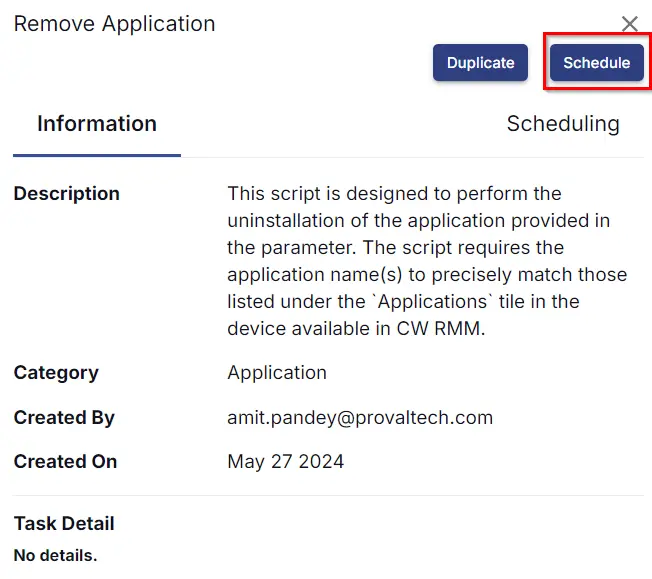Click the May 27 2024 date
The image size is (652, 579).
tap(286, 462)
